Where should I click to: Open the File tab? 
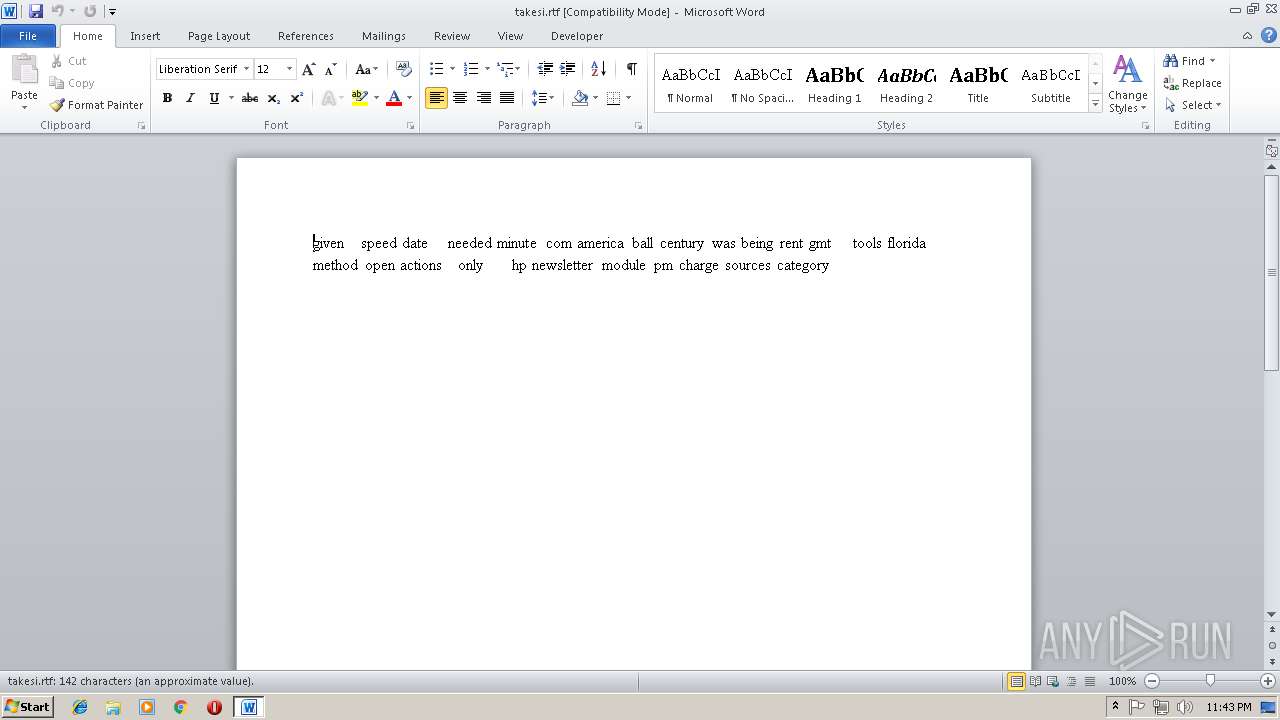tap(28, 36)
